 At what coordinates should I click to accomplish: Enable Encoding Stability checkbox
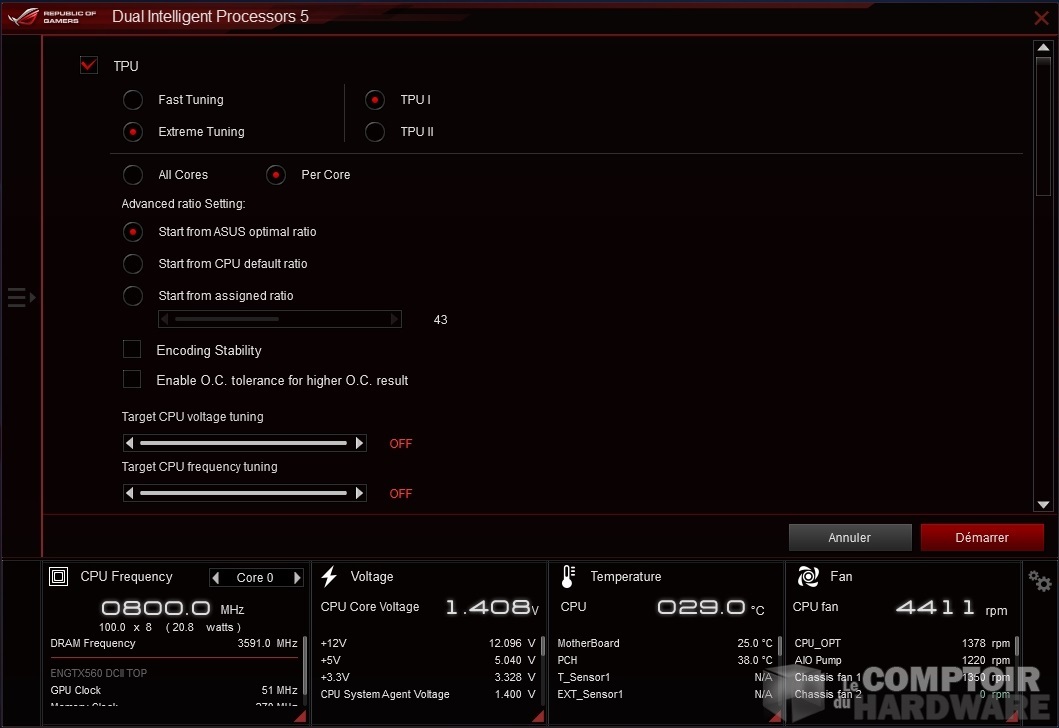coord(132,349)
